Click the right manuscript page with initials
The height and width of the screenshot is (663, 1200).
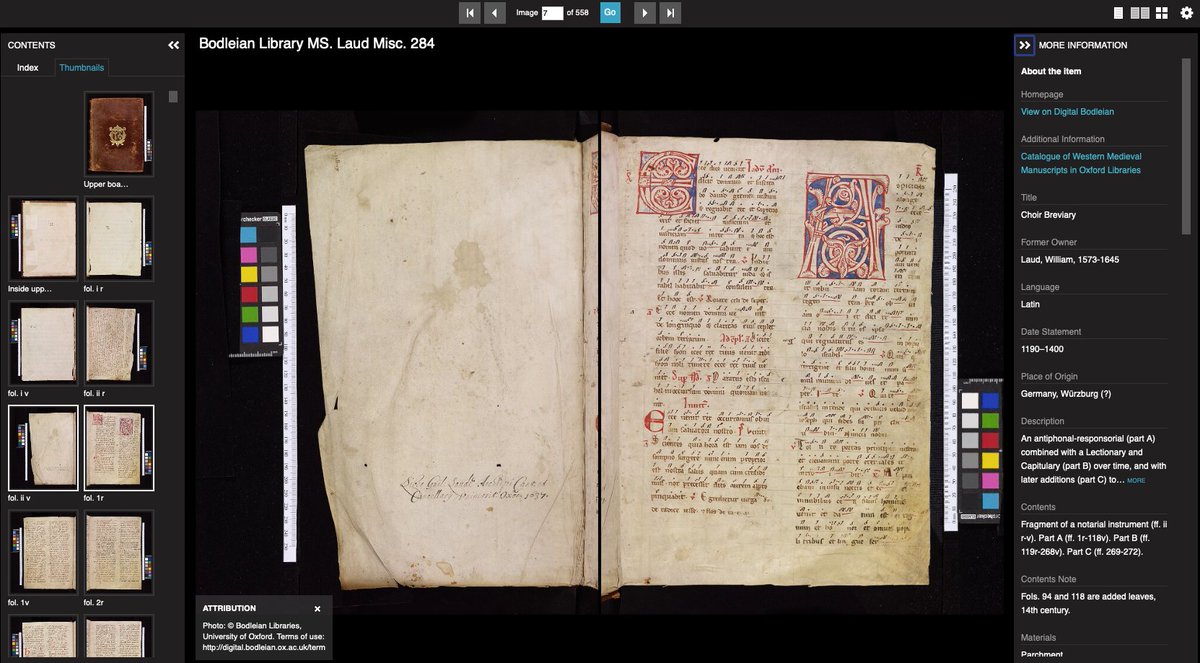768,365
